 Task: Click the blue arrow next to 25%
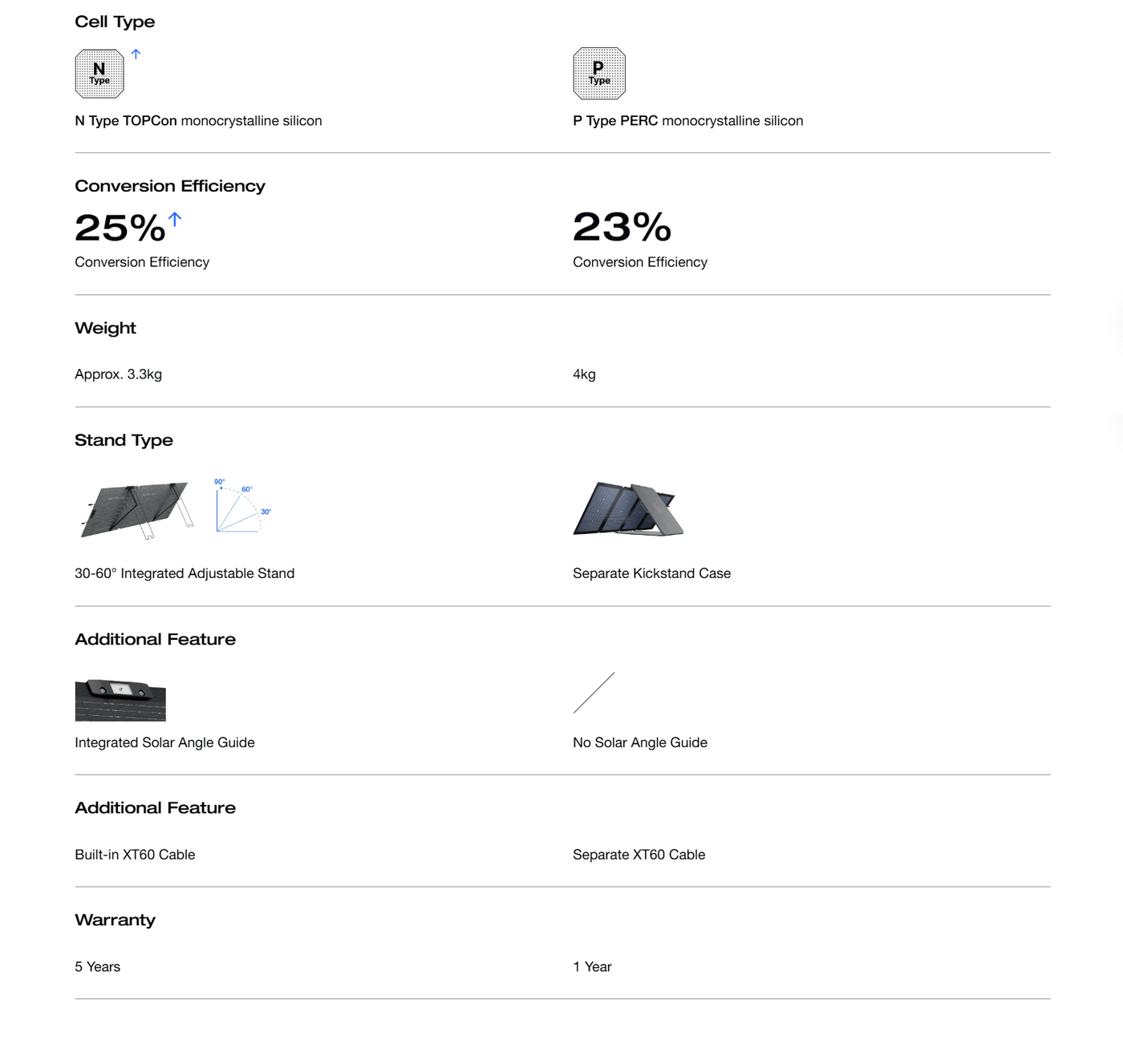175,219
